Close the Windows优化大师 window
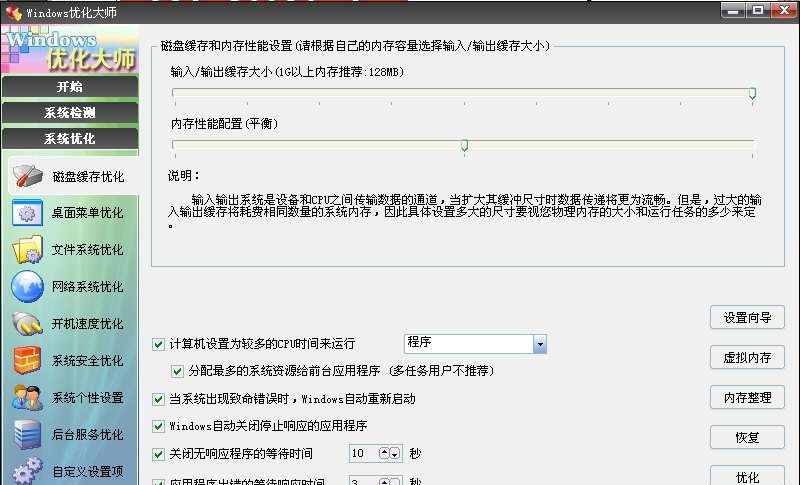 784,10
